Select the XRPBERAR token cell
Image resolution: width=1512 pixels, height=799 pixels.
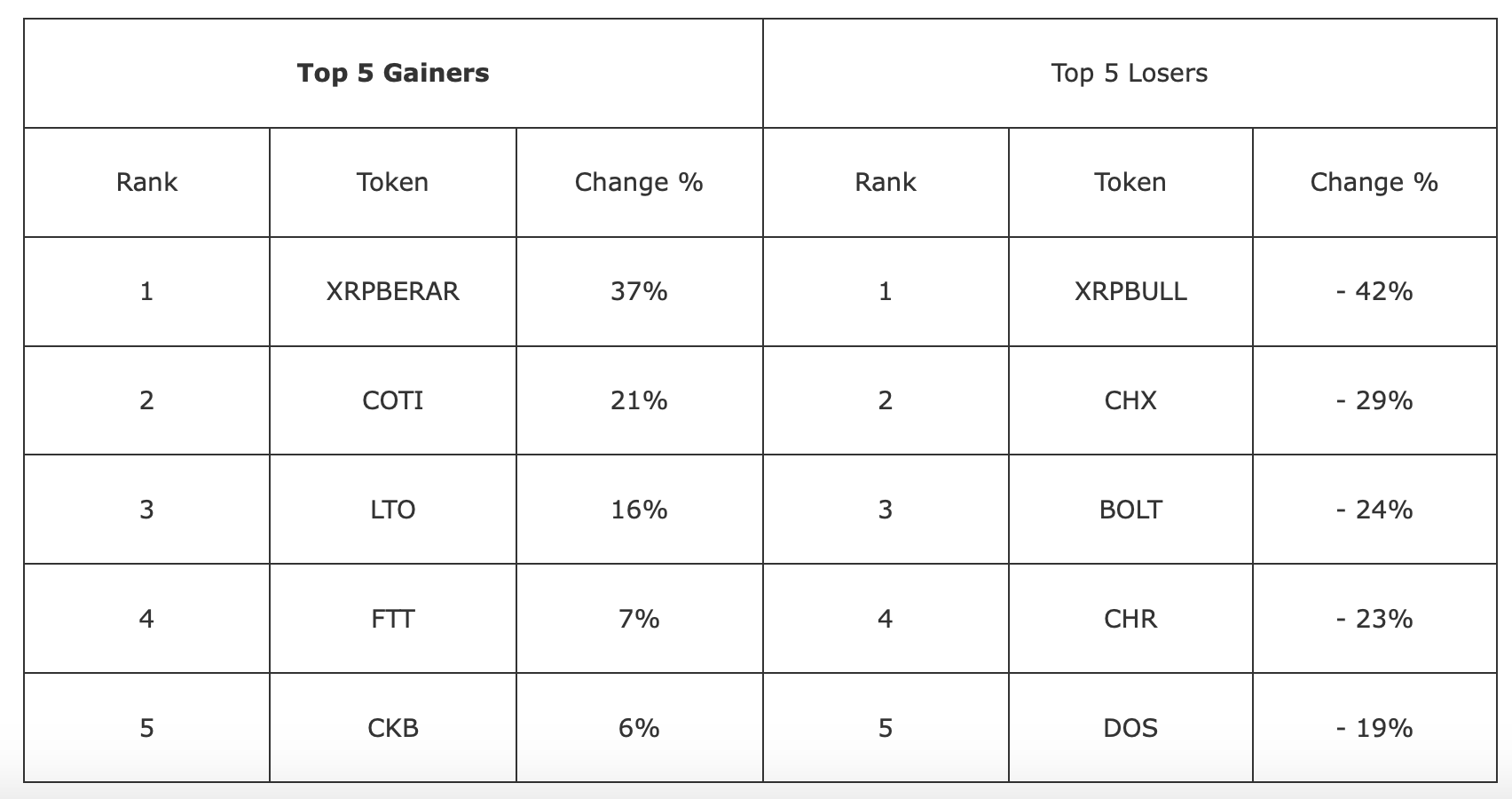pos(392,291)
